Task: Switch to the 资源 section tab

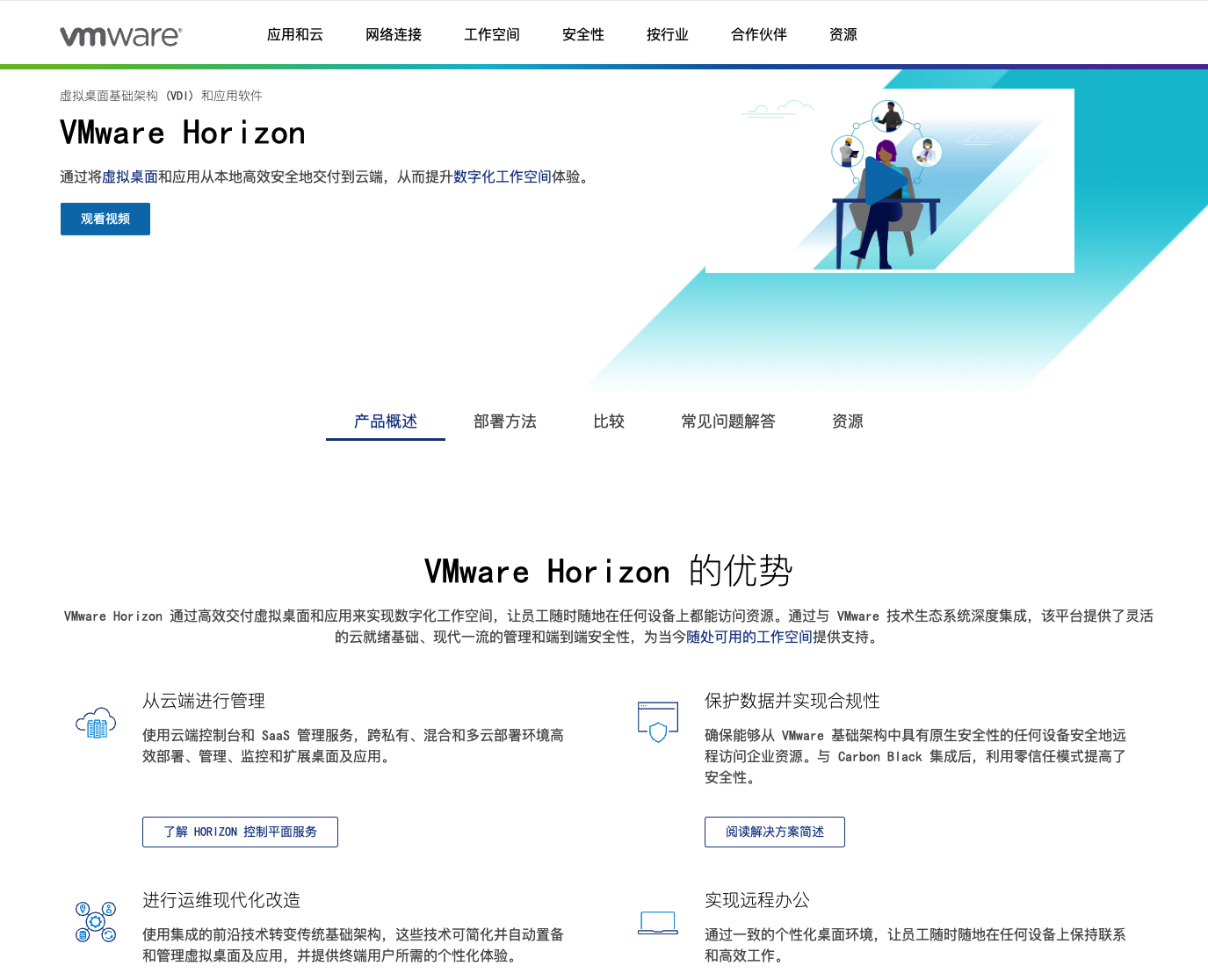Action: 848,422
